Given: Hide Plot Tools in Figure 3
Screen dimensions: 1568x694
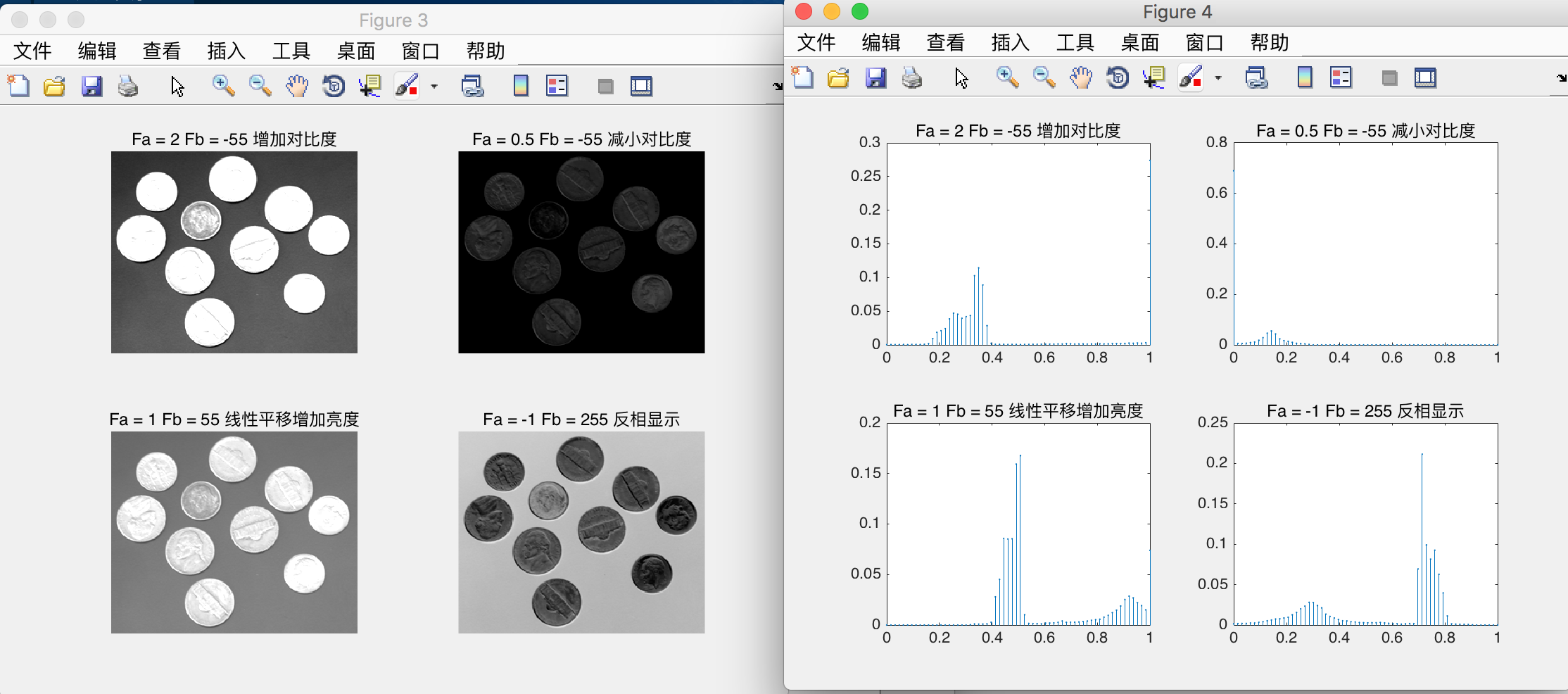Looking at the screenshot, I should 605,87.
